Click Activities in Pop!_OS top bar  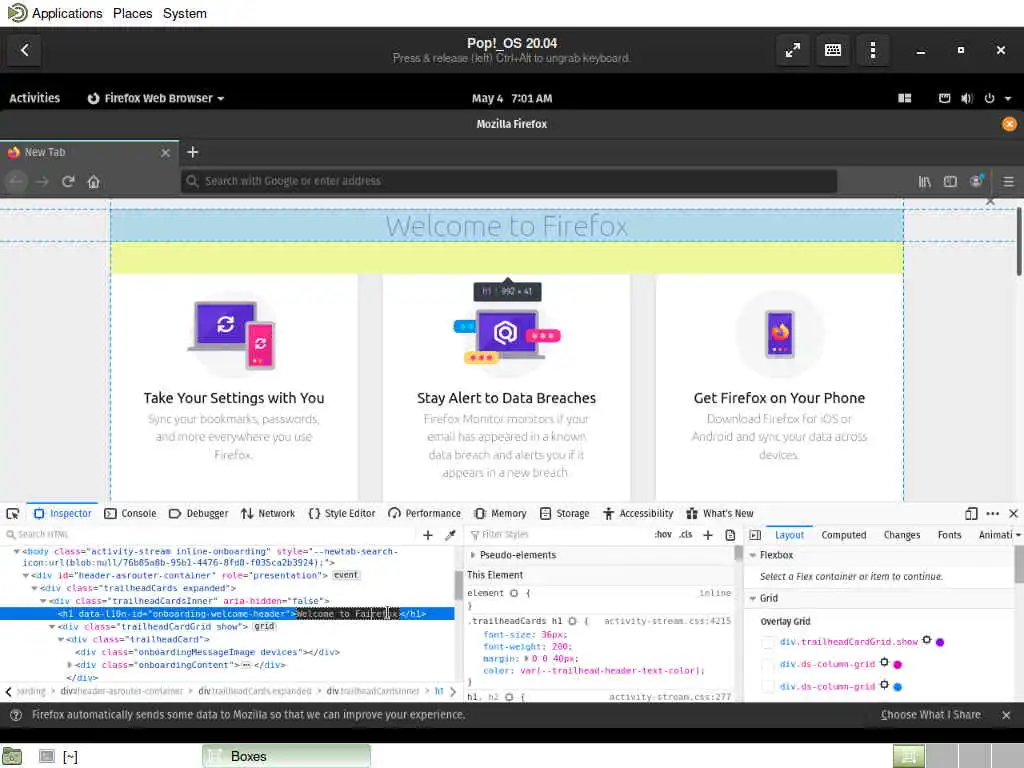coord(35,98)
